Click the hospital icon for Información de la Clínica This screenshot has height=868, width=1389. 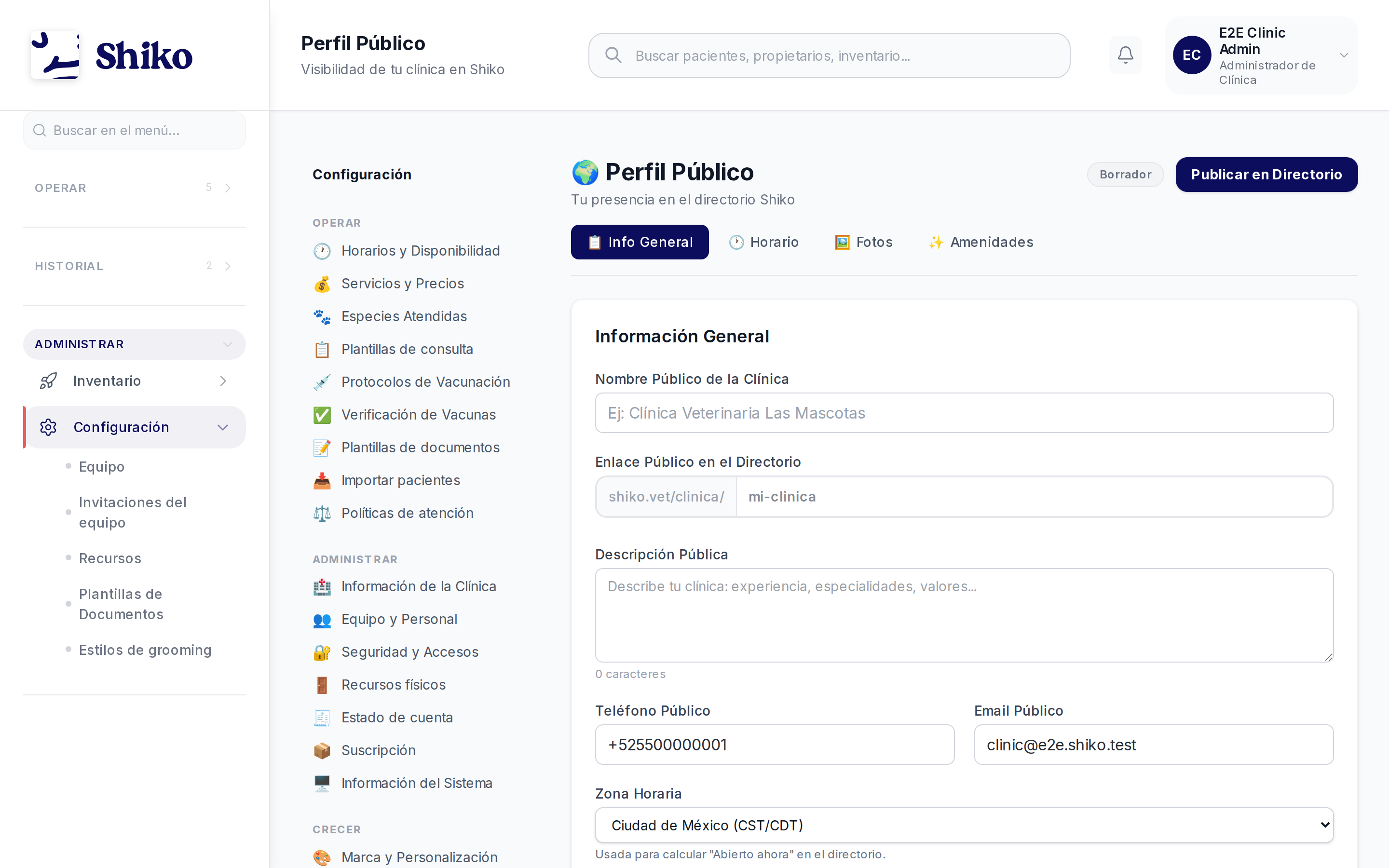click(x=322, y=586)
